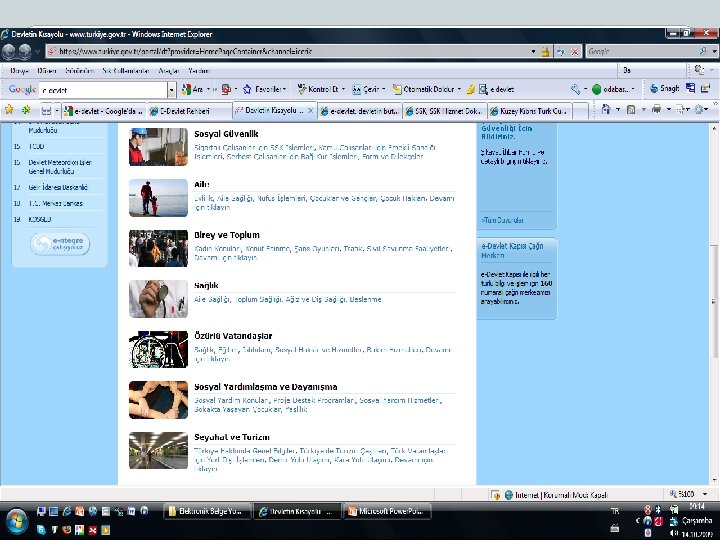Click the highlighter pen icon in Google toolbar
Screen dimensions: 720x540
[471, 90]
